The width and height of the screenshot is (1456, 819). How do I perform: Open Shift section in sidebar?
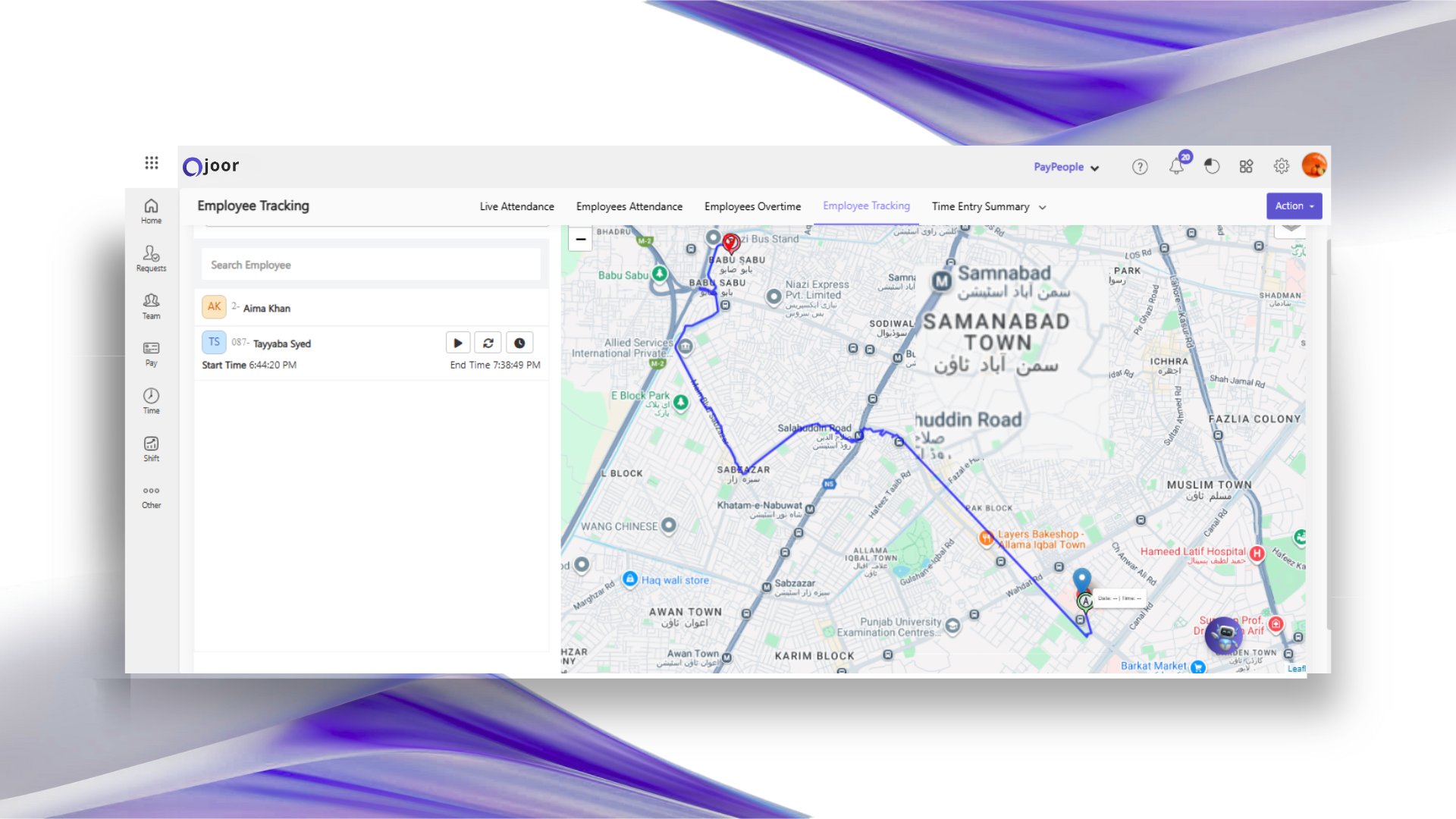click(x=151, y=448)
